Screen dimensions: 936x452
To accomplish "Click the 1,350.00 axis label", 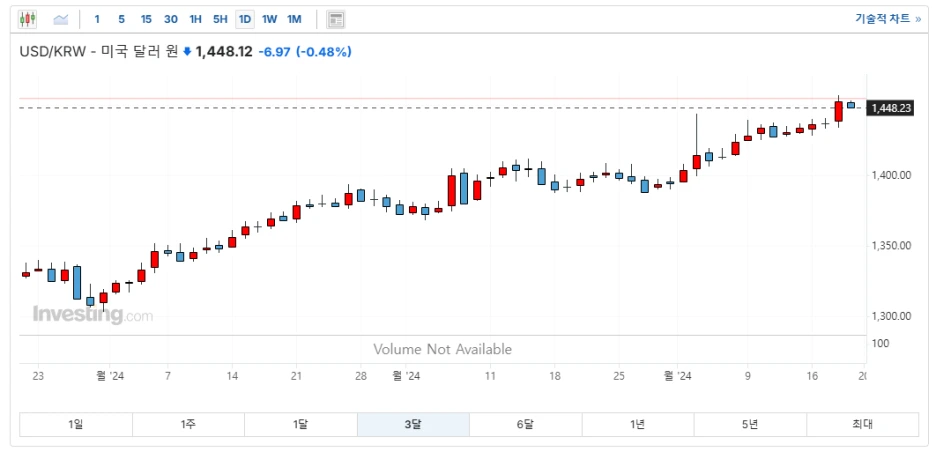I will [889, 245].
